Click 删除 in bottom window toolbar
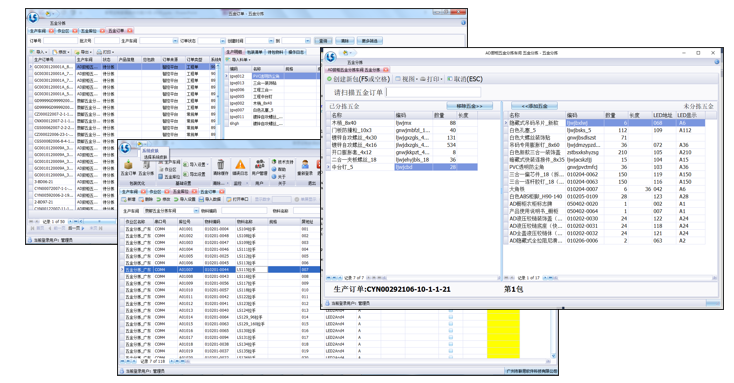 click(147, 199)
